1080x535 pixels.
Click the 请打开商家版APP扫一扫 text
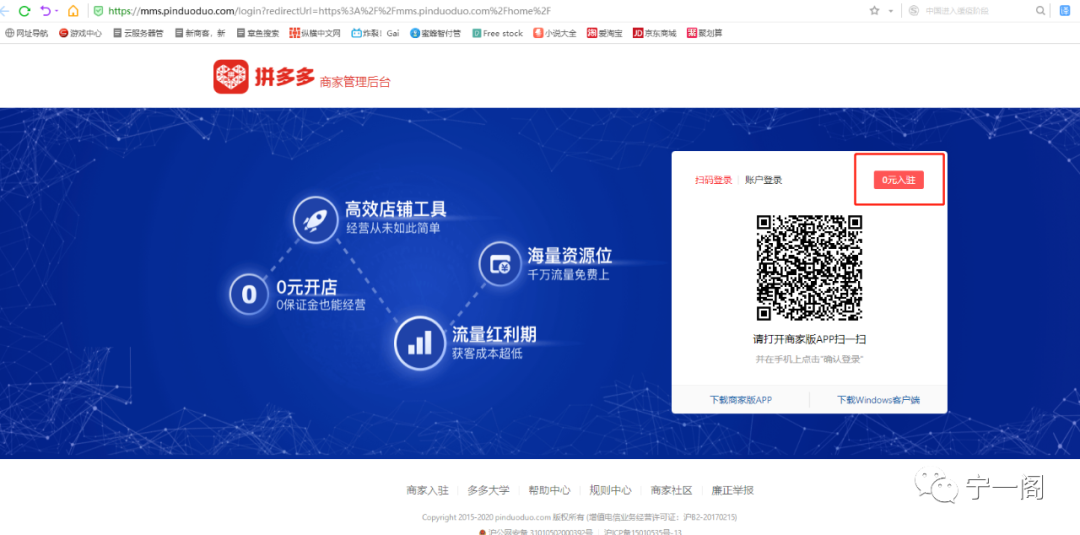[809, 339]
